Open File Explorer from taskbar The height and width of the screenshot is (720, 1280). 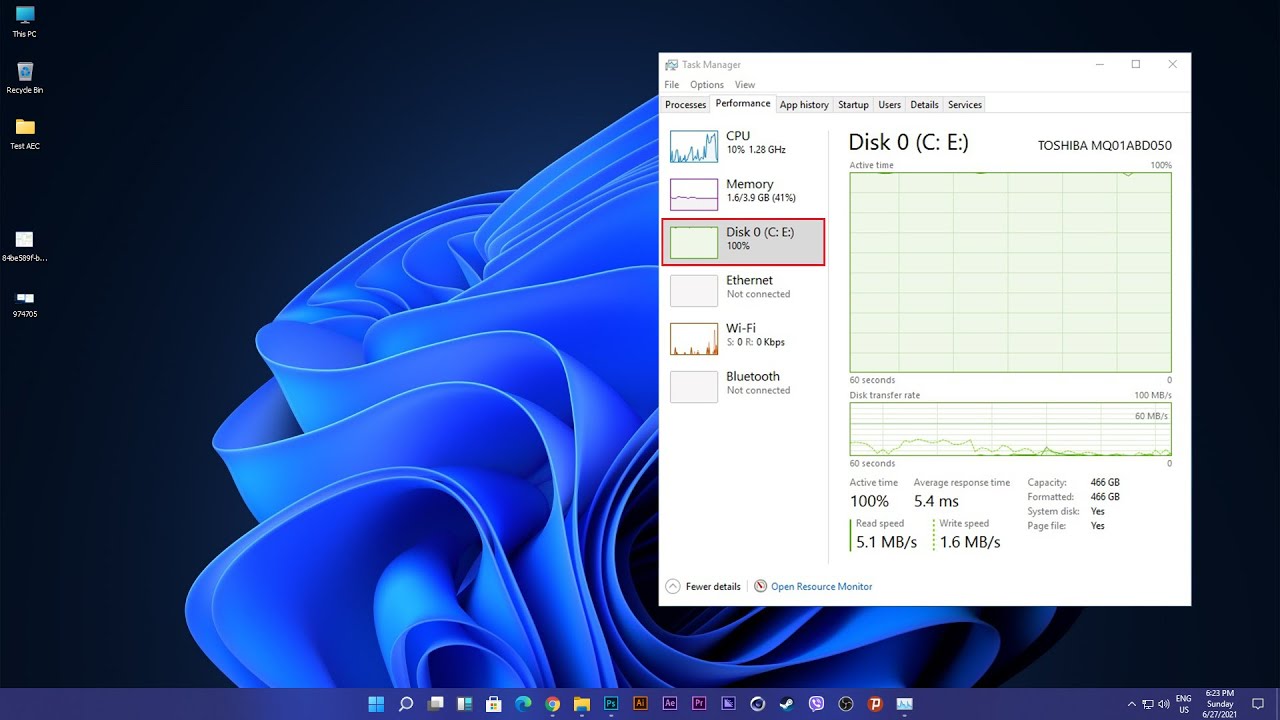click(x=581, y=704)
